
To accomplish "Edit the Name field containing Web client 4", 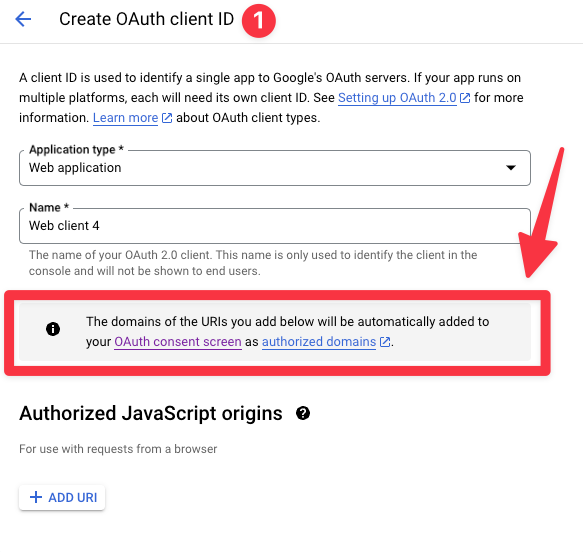I will tap(275, 226).
